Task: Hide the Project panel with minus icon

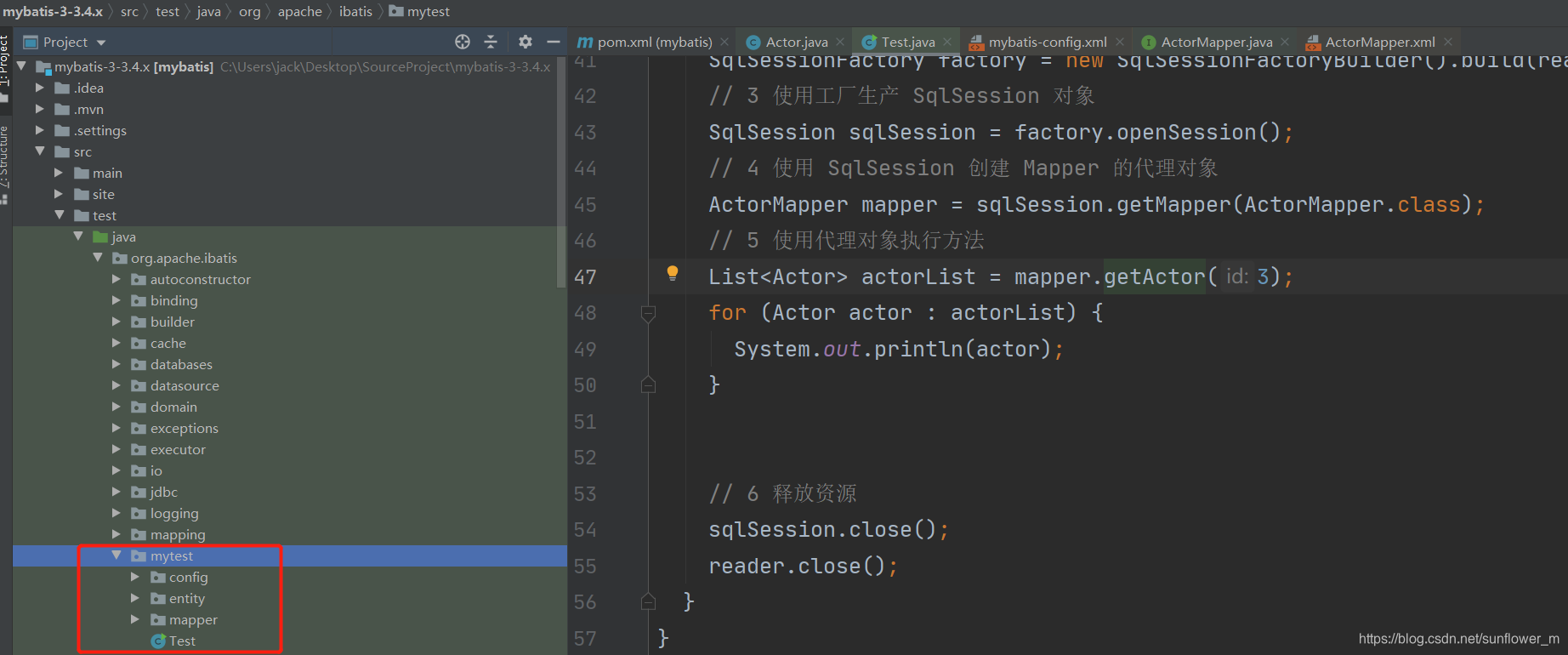Action: click(554, 42)
